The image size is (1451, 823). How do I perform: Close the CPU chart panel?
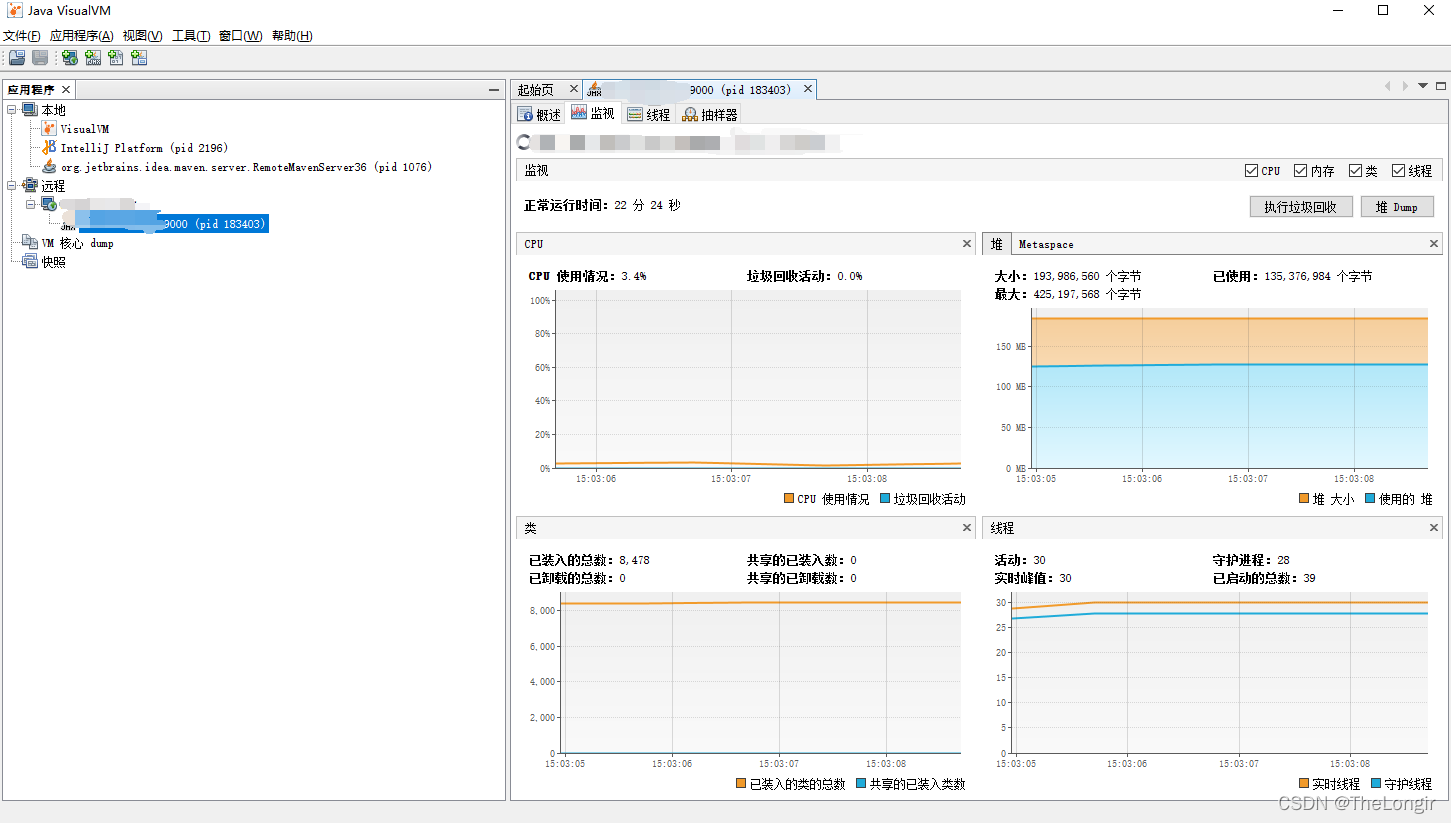(967, 244)
